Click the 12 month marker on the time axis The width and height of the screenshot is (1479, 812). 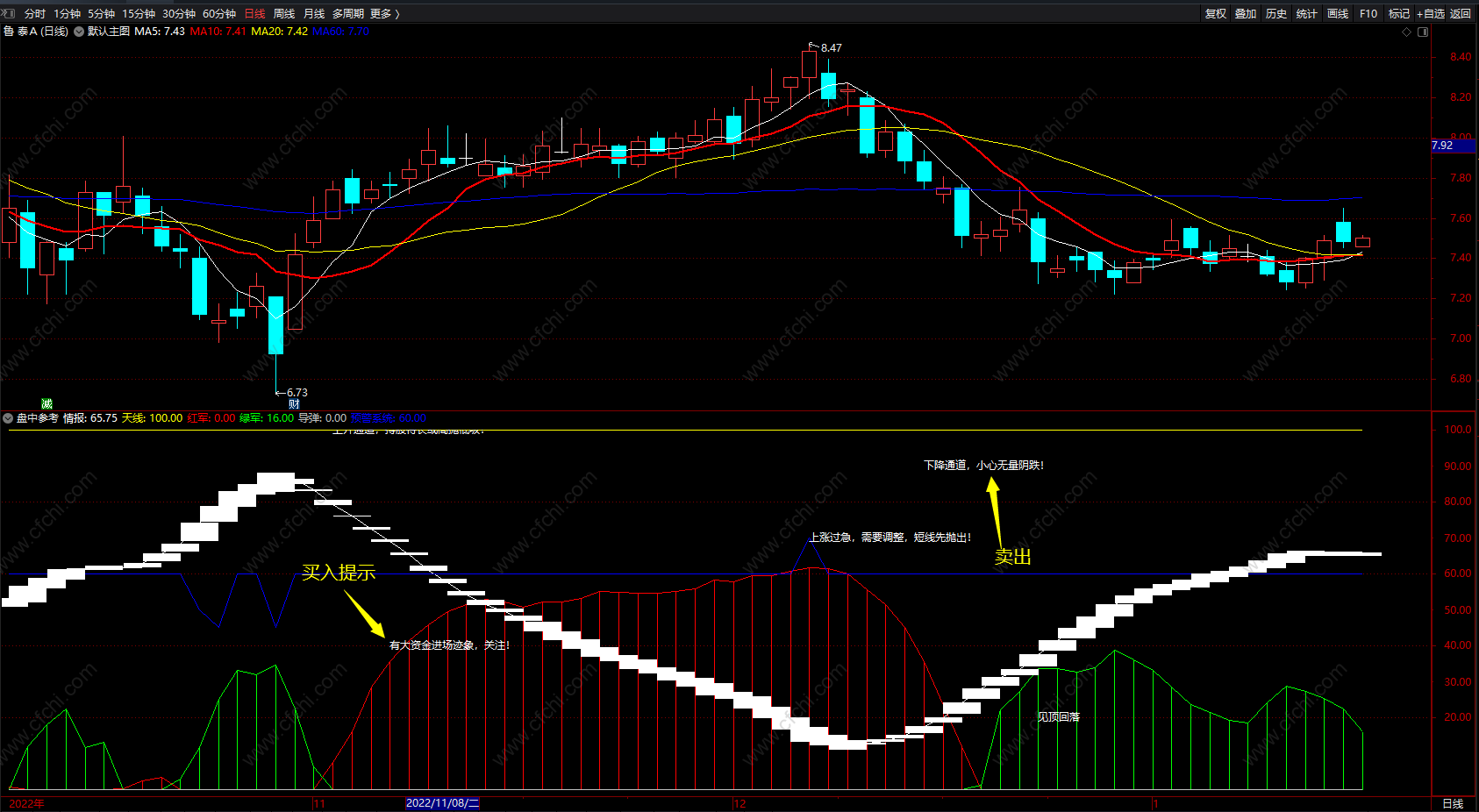pyautogui.click(x=740, y=803)
